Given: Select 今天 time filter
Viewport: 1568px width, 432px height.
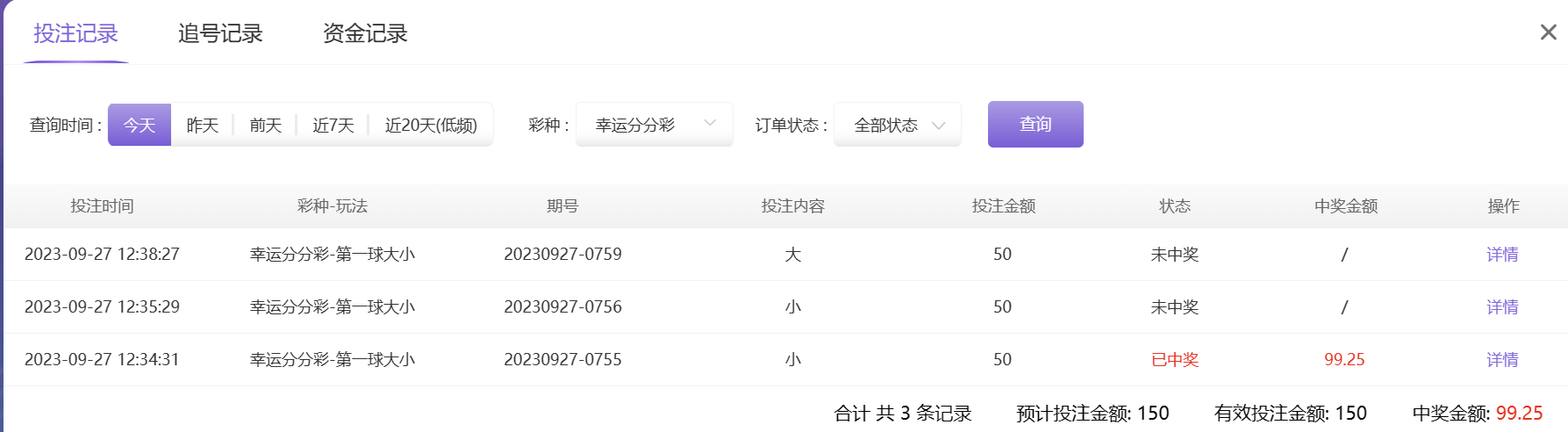Looking at the screenshot, I should (x=140, y=125).
